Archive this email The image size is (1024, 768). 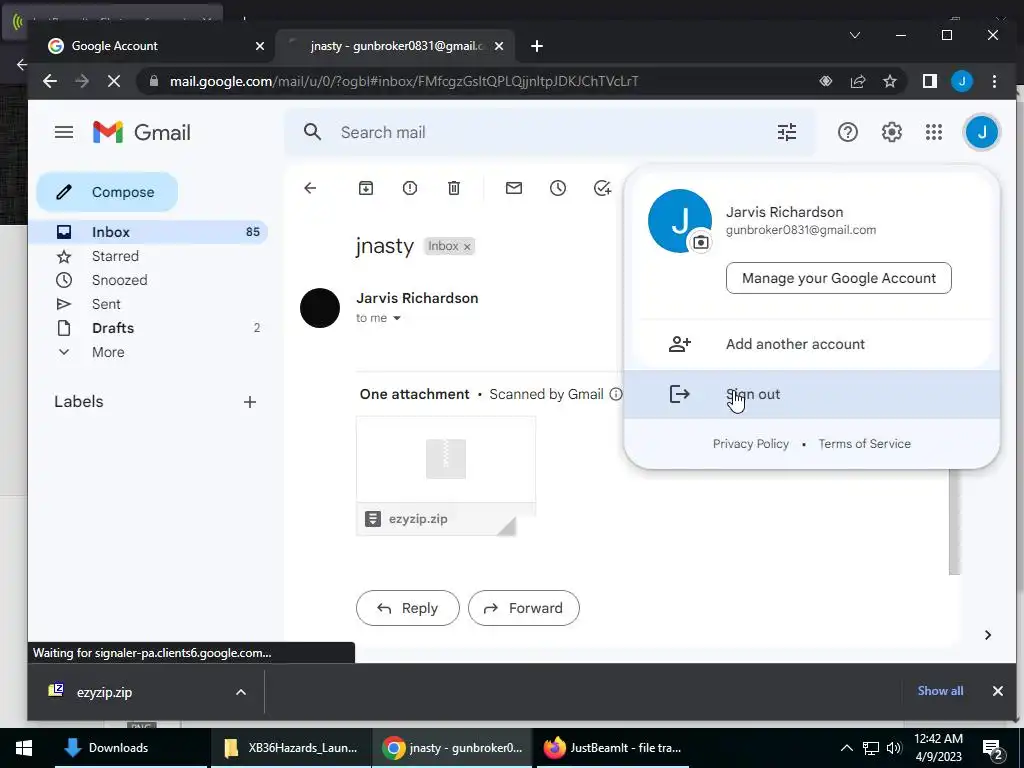(366, 188)
